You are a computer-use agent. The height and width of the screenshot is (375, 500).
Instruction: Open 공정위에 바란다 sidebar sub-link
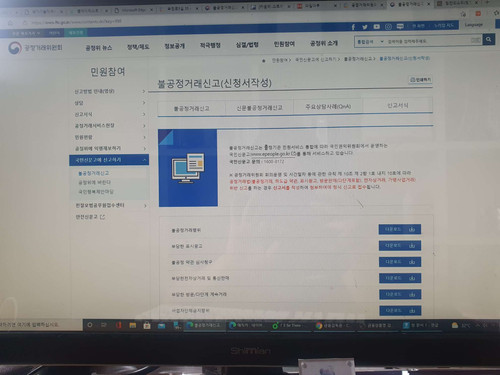[94, 182]
